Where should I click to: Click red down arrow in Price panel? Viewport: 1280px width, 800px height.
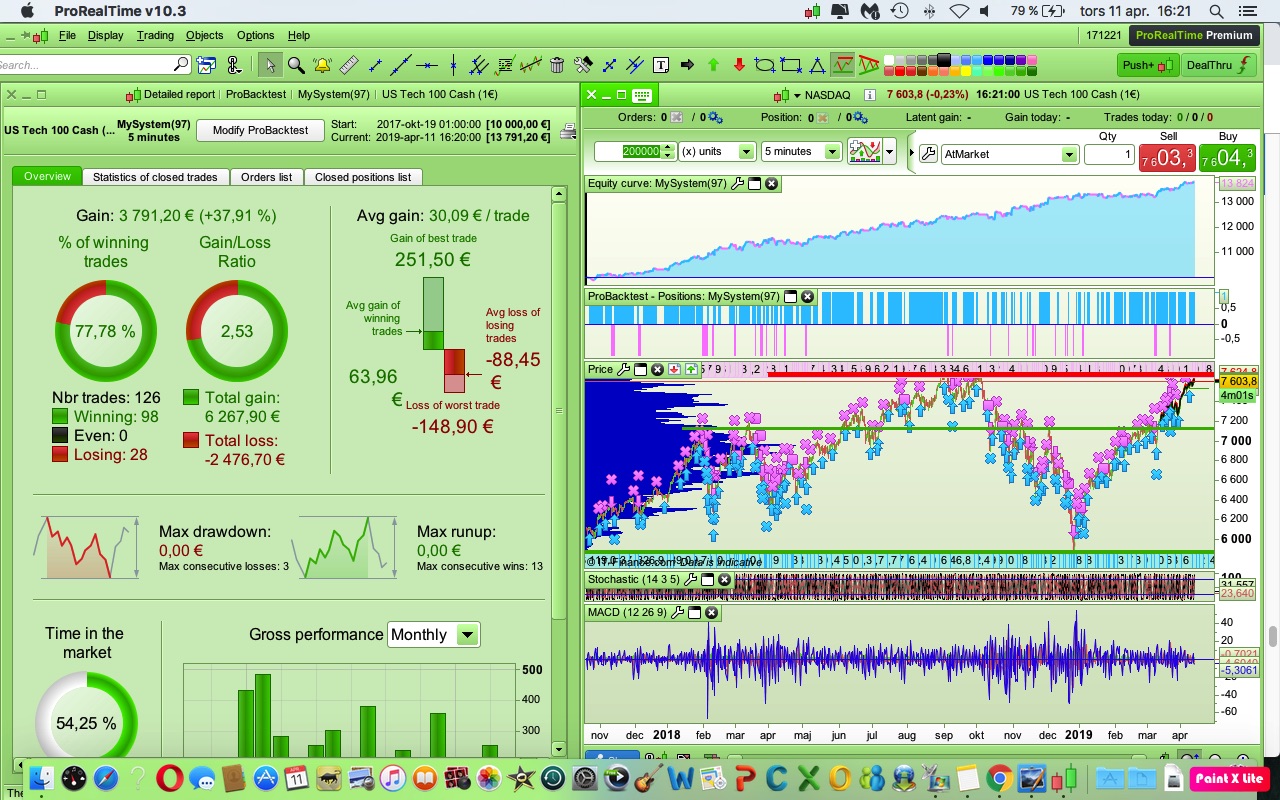click(x=675, y=369)
